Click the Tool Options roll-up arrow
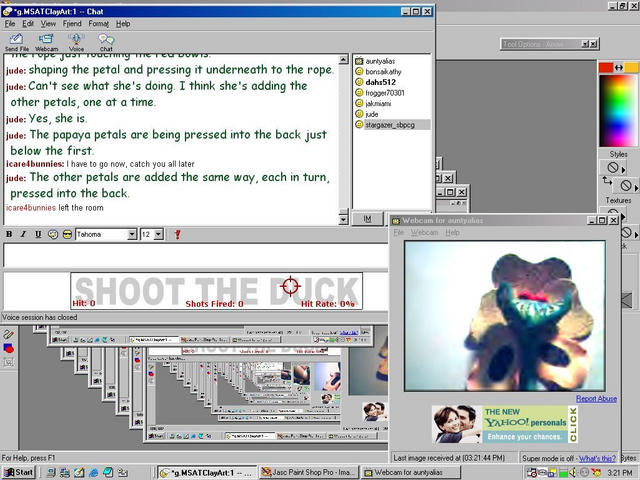 click(x=585, y=44)
